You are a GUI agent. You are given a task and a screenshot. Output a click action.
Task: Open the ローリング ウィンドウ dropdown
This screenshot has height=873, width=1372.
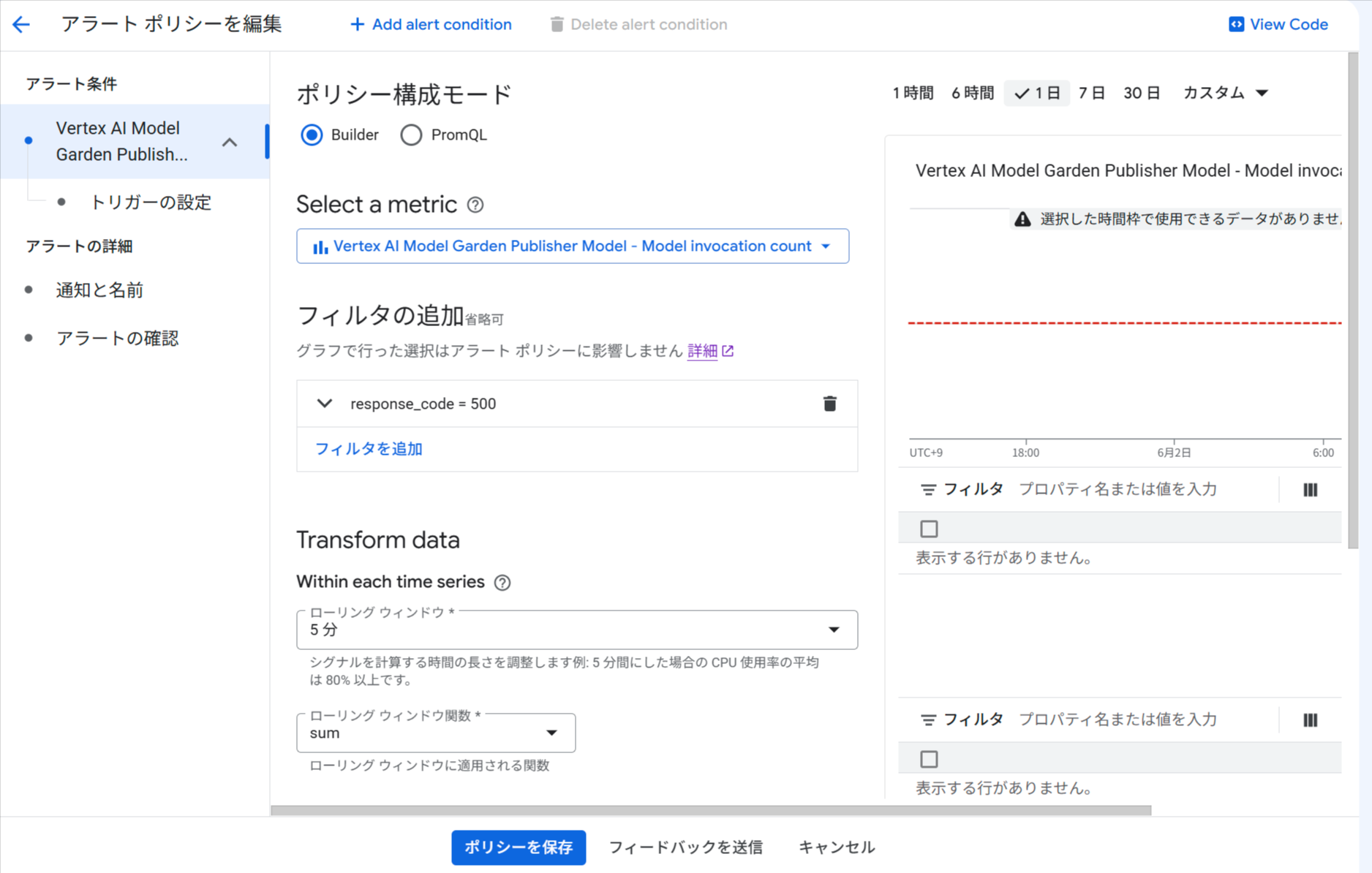point(577,630)
